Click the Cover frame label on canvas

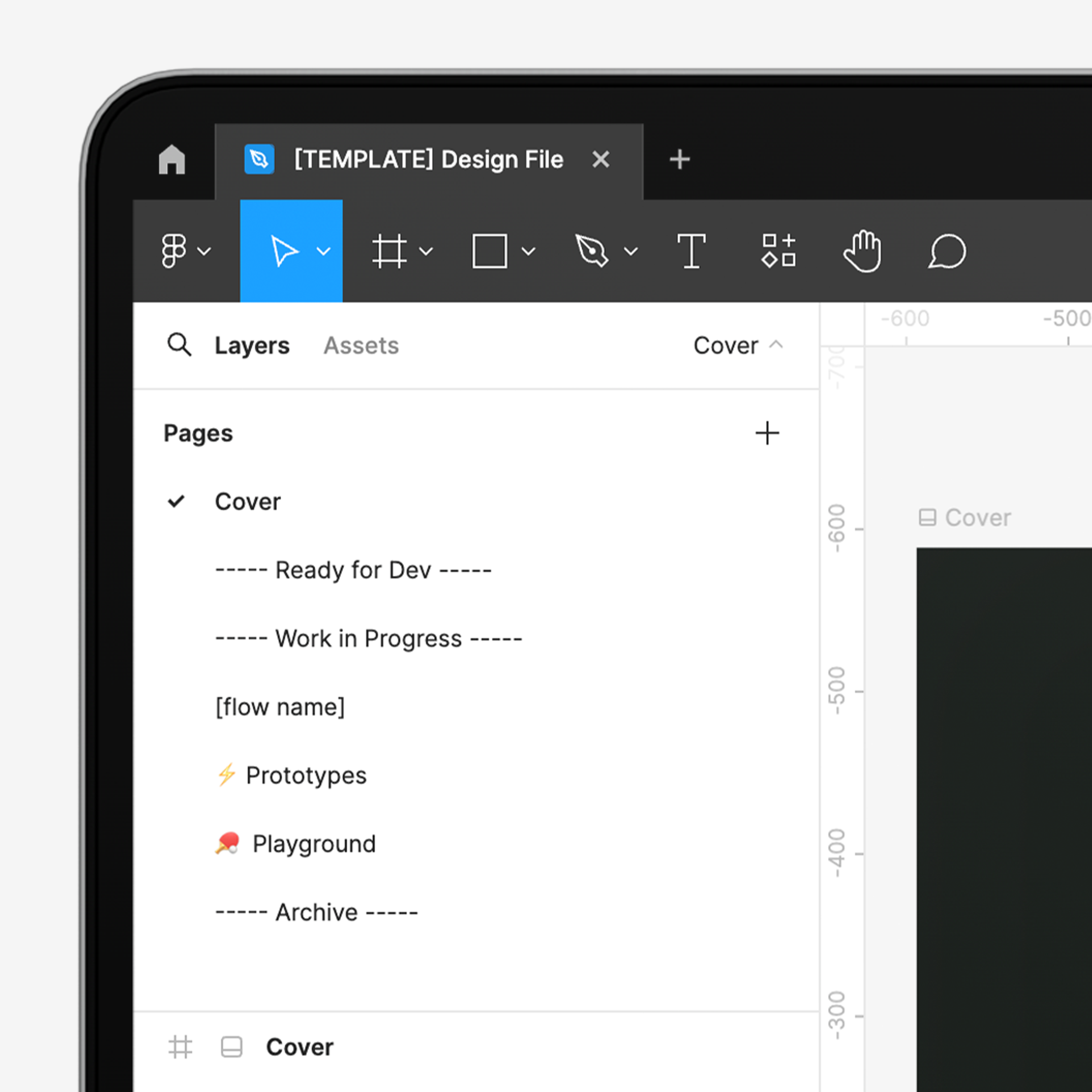[x=978, y=517]
